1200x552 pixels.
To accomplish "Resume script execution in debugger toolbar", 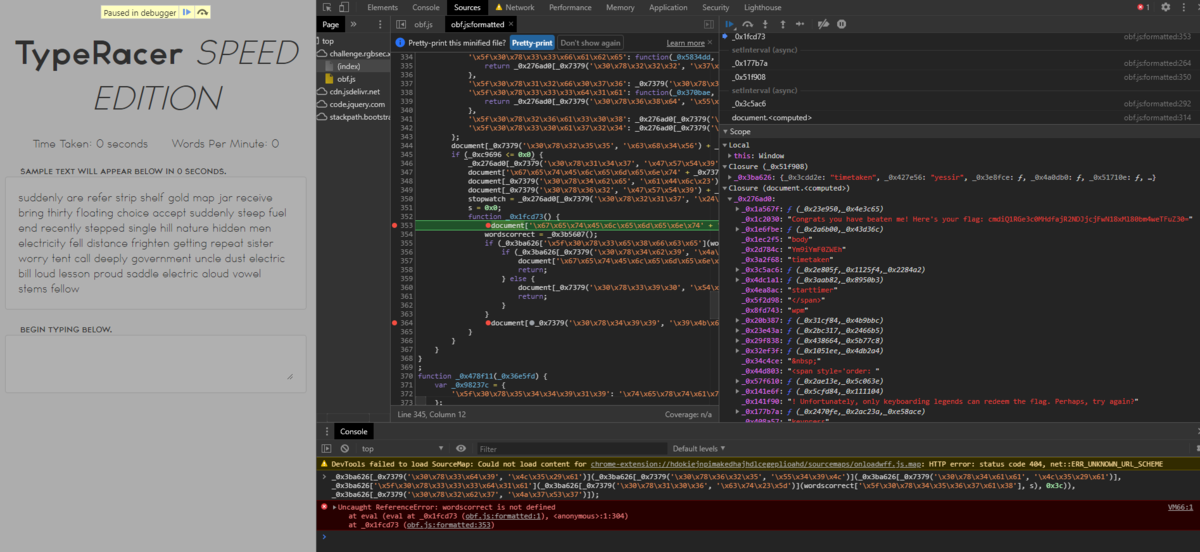I will [x=730, y=23].
